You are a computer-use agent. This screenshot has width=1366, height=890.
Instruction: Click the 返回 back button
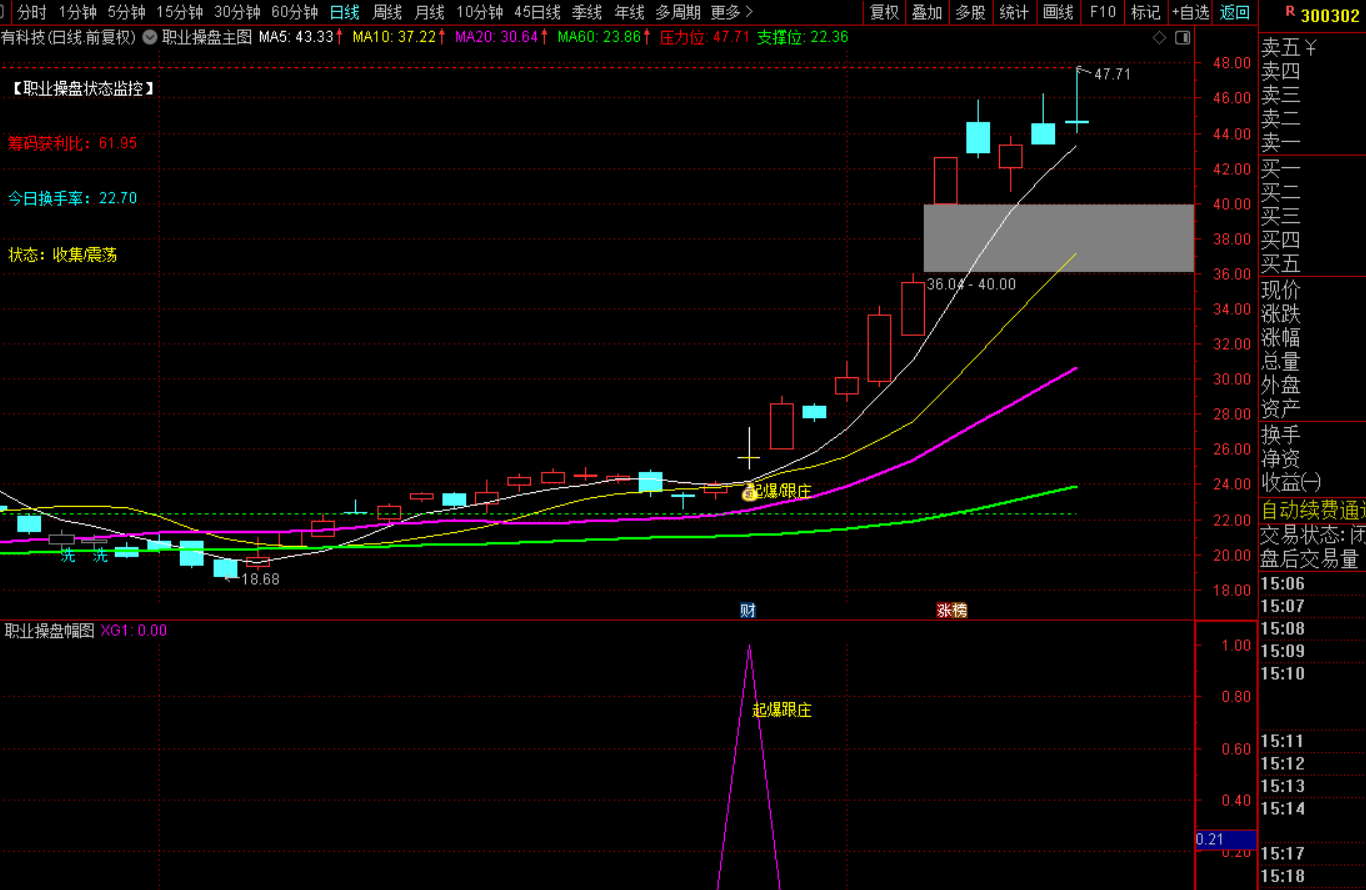coord(1235,12)
